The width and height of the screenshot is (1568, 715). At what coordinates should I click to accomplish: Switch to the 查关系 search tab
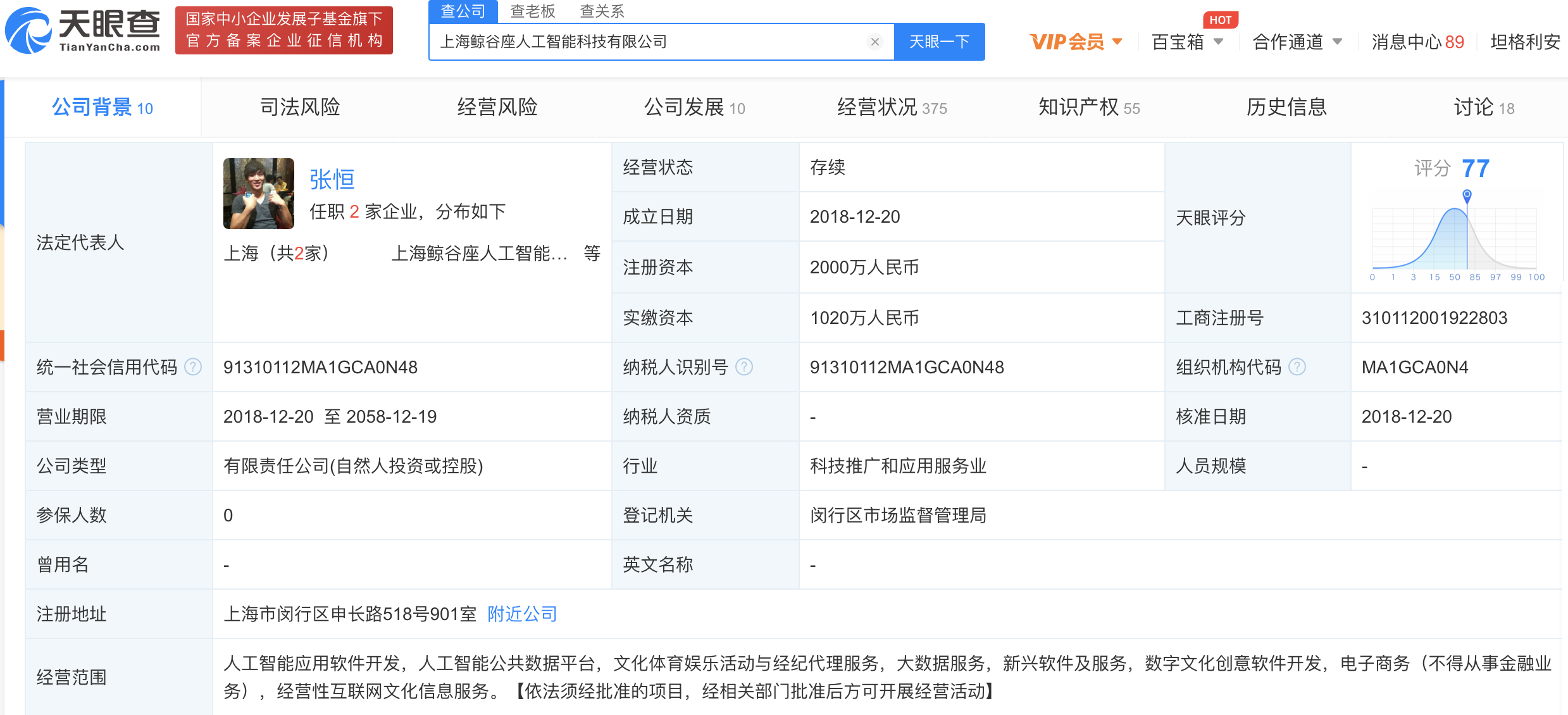[x=602, y=11]
